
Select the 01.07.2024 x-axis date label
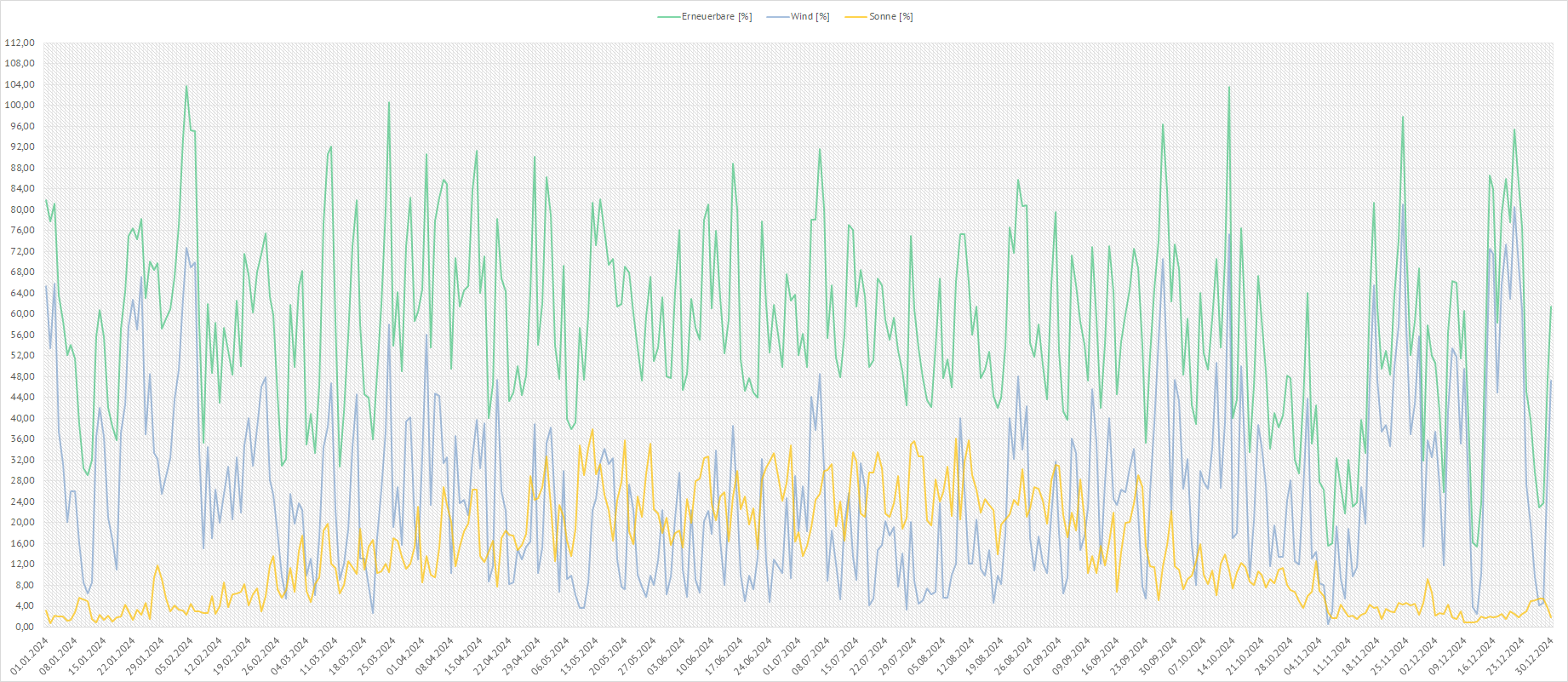click(x=782, y=657)
